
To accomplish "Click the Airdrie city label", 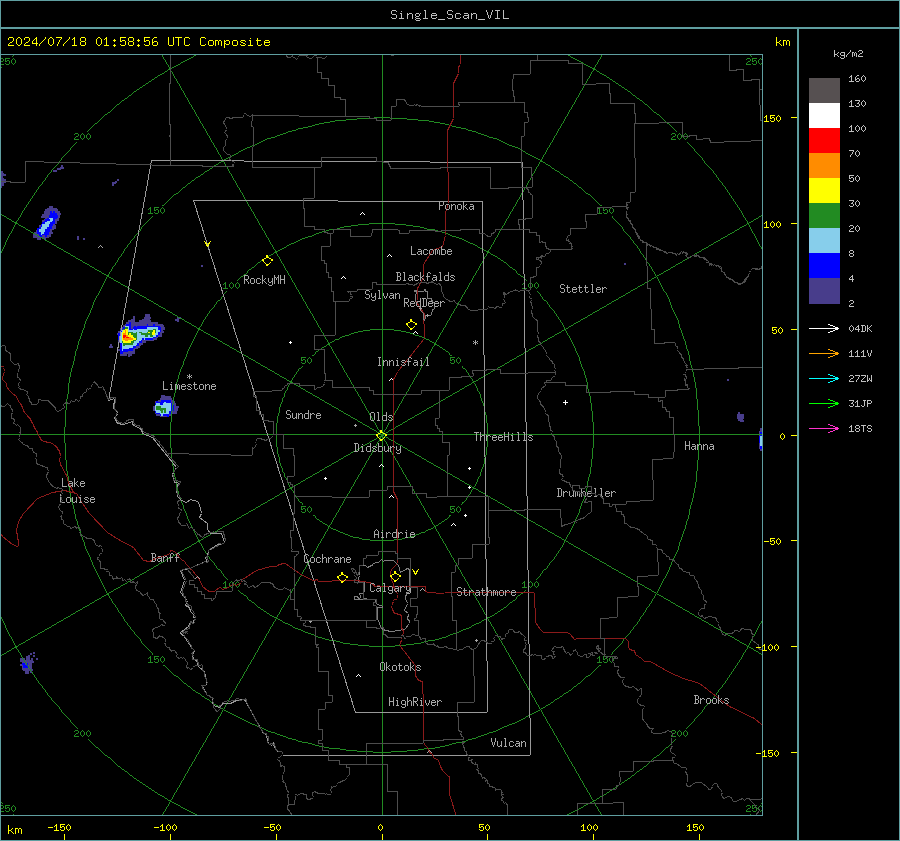I will pyautogui.click(x=394, y=534).
